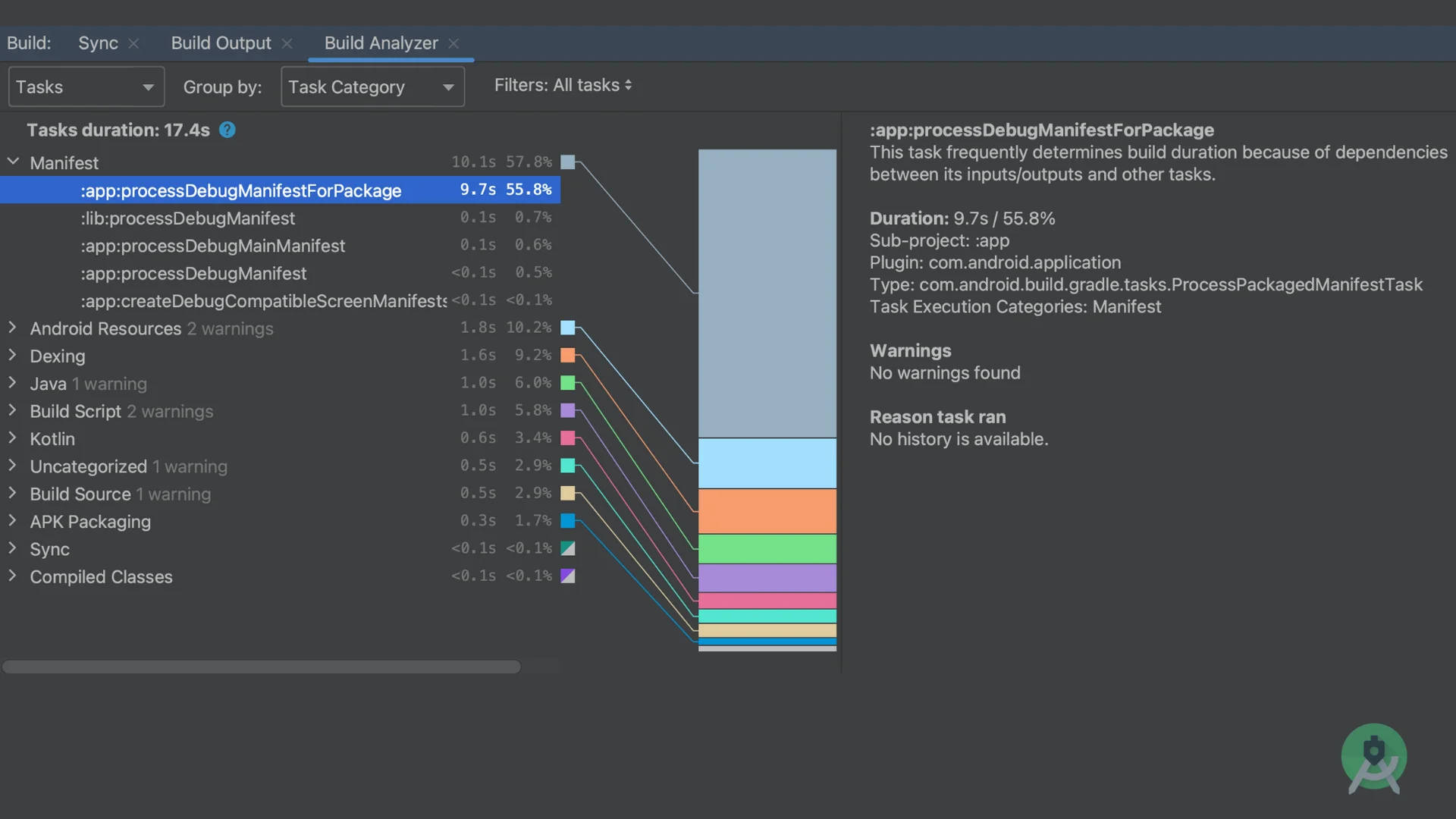Click the Dexing orange color swatch

pyautogui.click(x=568, y=355)
